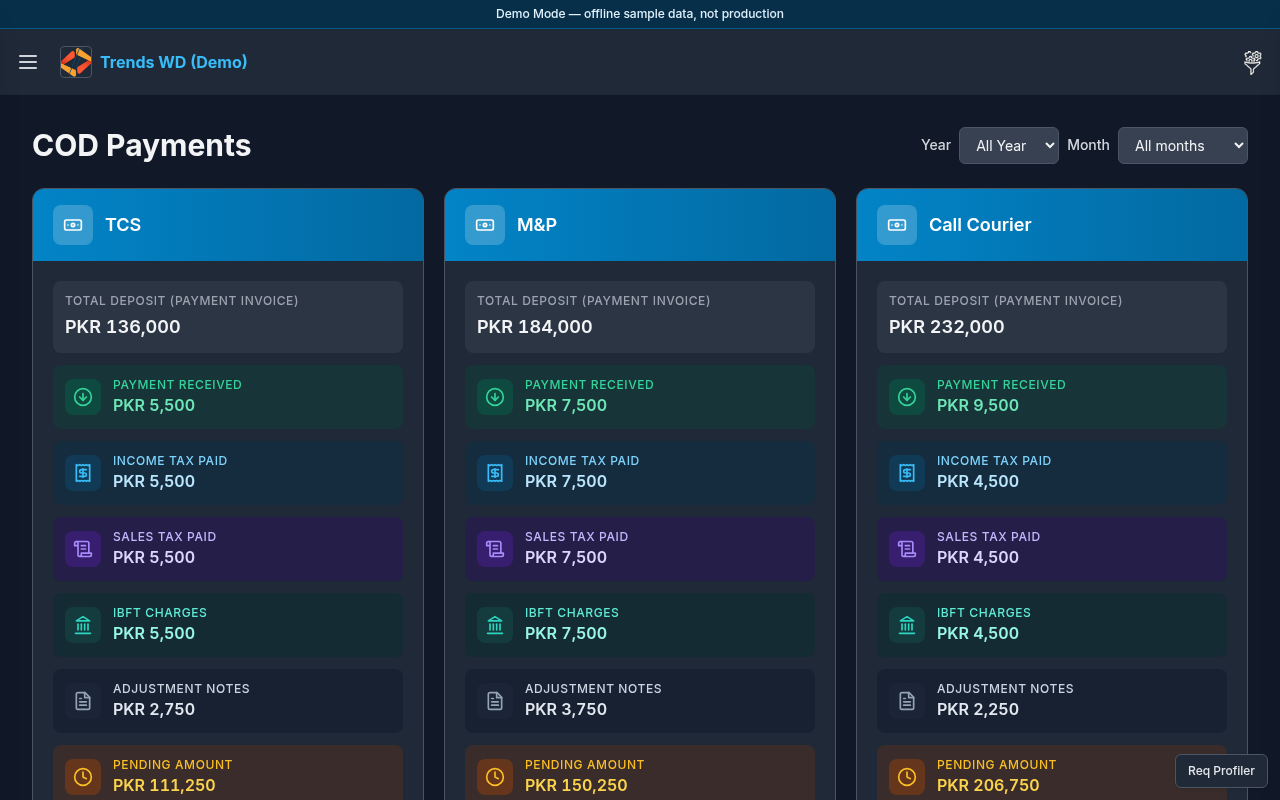Viewport: 1280px width, 800px height.
Task: Click the TCS card cash icon
Action: [73, 225]
